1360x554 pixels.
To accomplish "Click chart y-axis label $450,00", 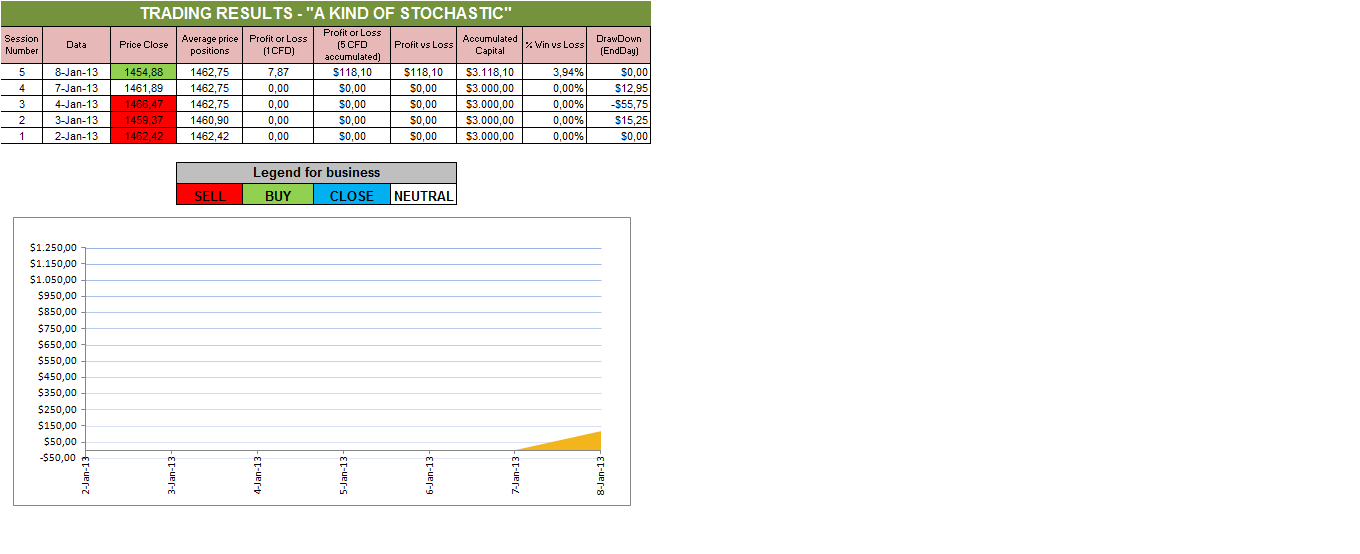I will (x=57, y=377).
